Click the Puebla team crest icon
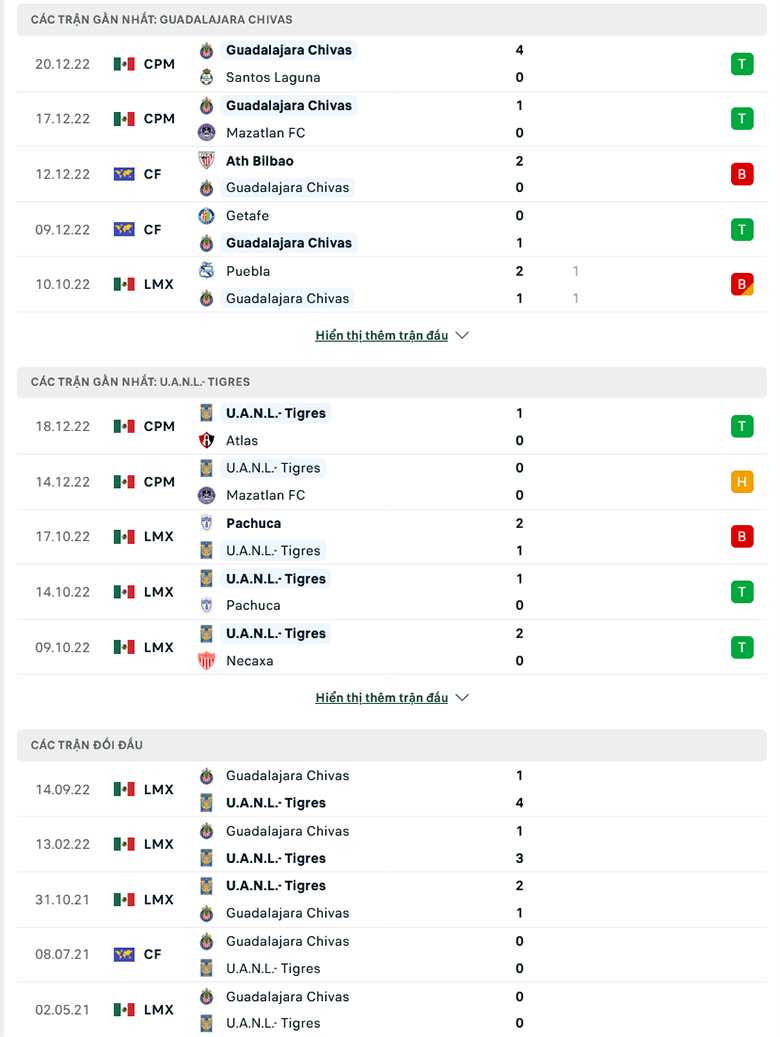Viewport: 780px width, 1037px height. [x=206, y=270]
